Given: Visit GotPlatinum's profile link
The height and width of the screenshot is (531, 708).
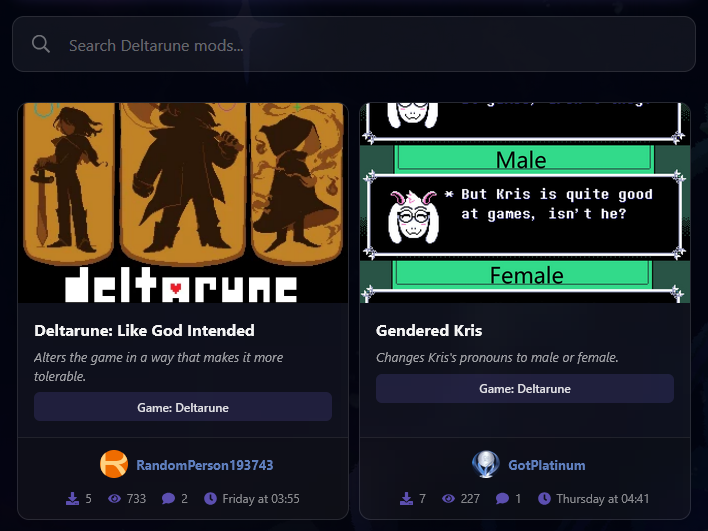Looking at the screenshot, I should [546, 465].
